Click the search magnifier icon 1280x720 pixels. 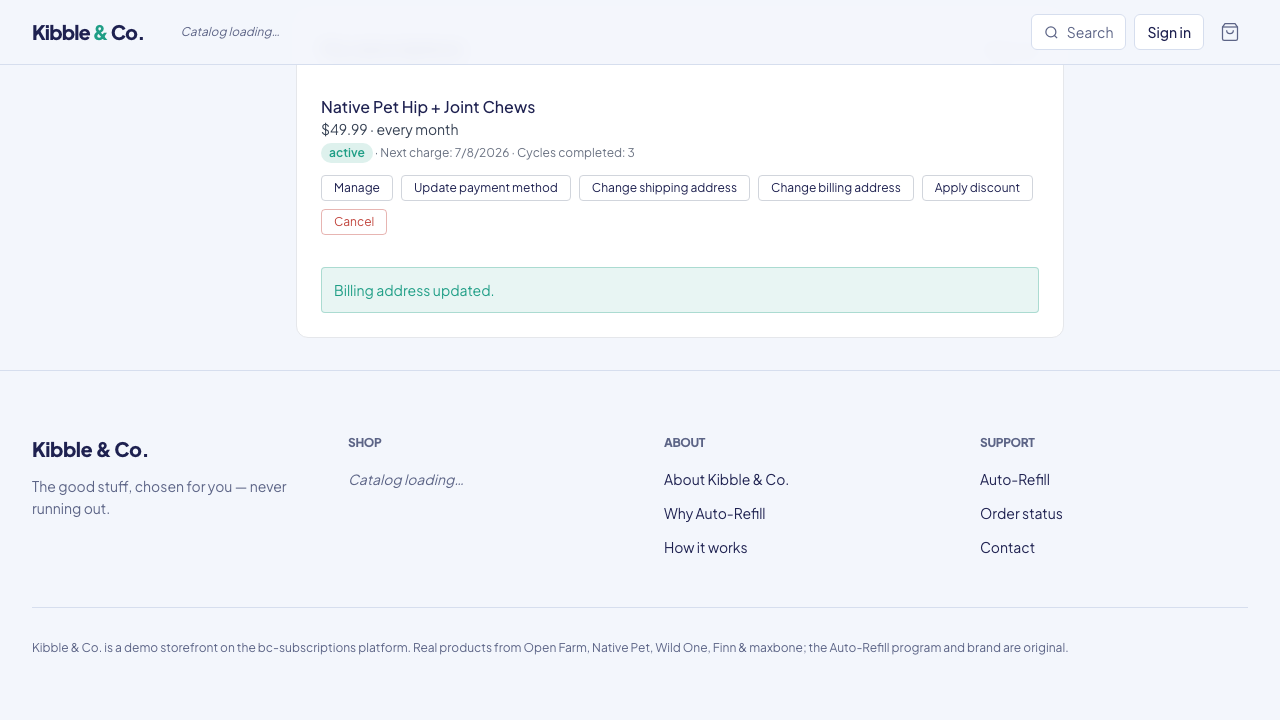1051,32
